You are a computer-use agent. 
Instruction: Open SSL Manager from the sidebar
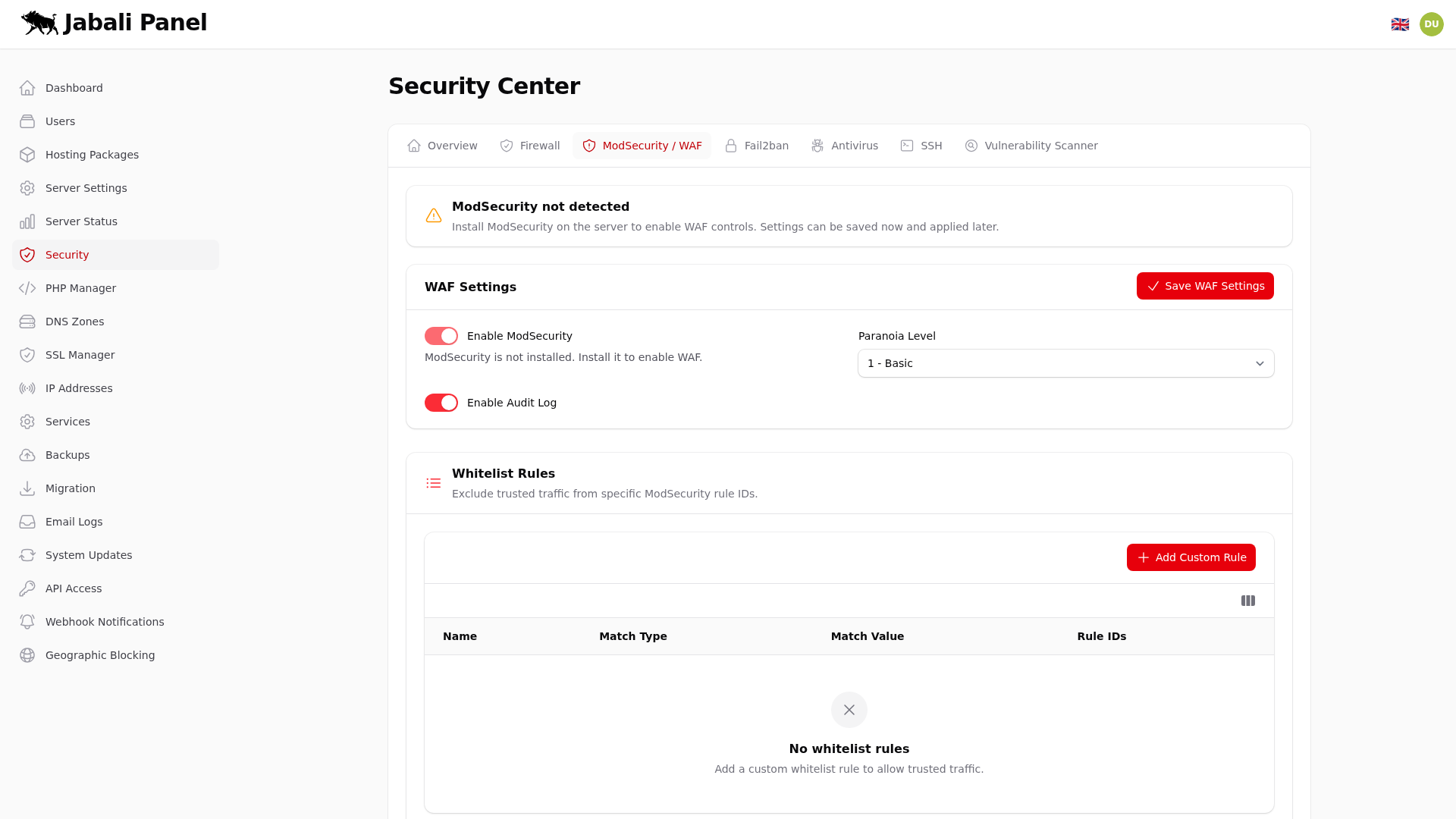[27, 355]
